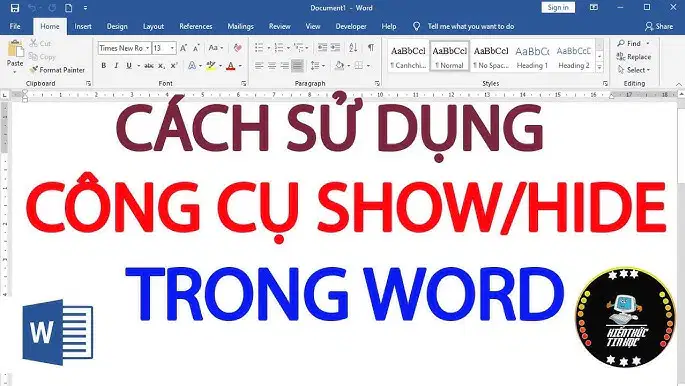Open the References ribbon tab
685x386 pixels.
[x=195, y=26]
